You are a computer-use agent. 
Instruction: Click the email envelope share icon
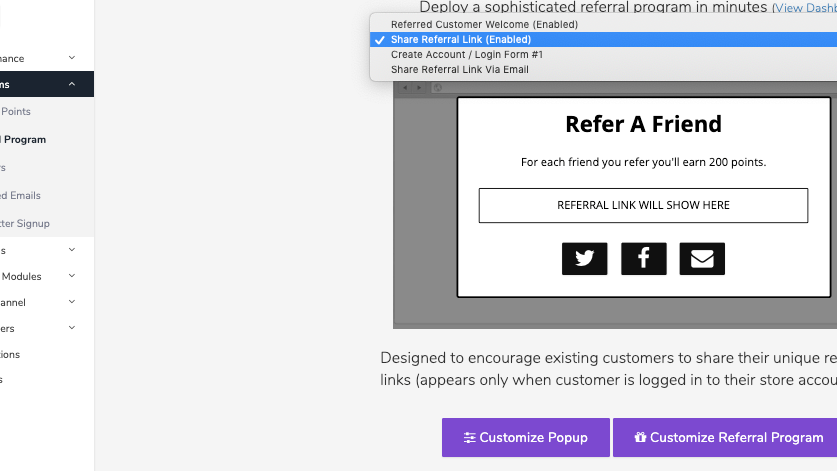click(x=702, y=258)
